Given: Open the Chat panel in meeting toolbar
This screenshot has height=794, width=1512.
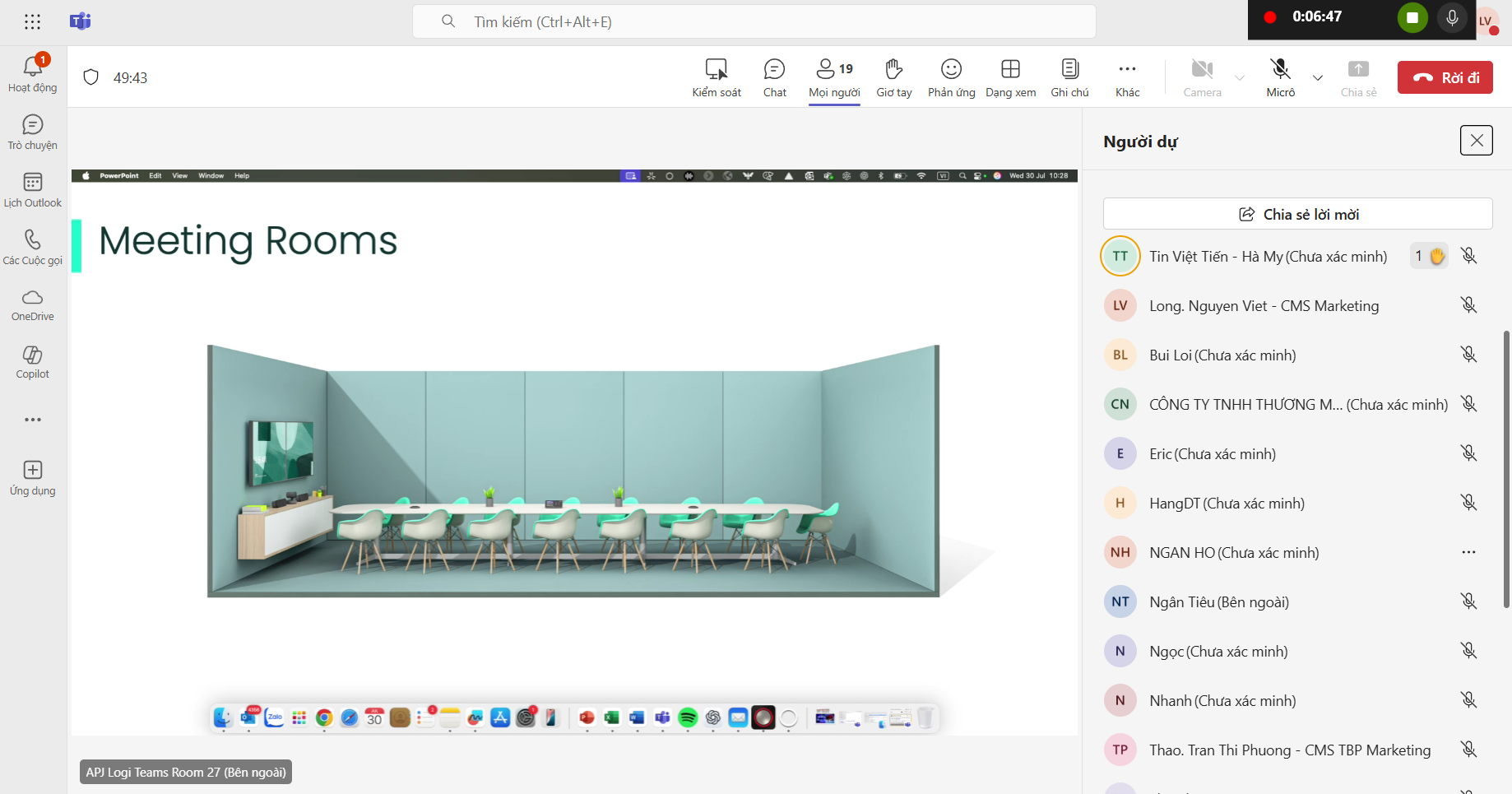Looking at the screenshot, I should pyautogui.click(x=774, y=78).
